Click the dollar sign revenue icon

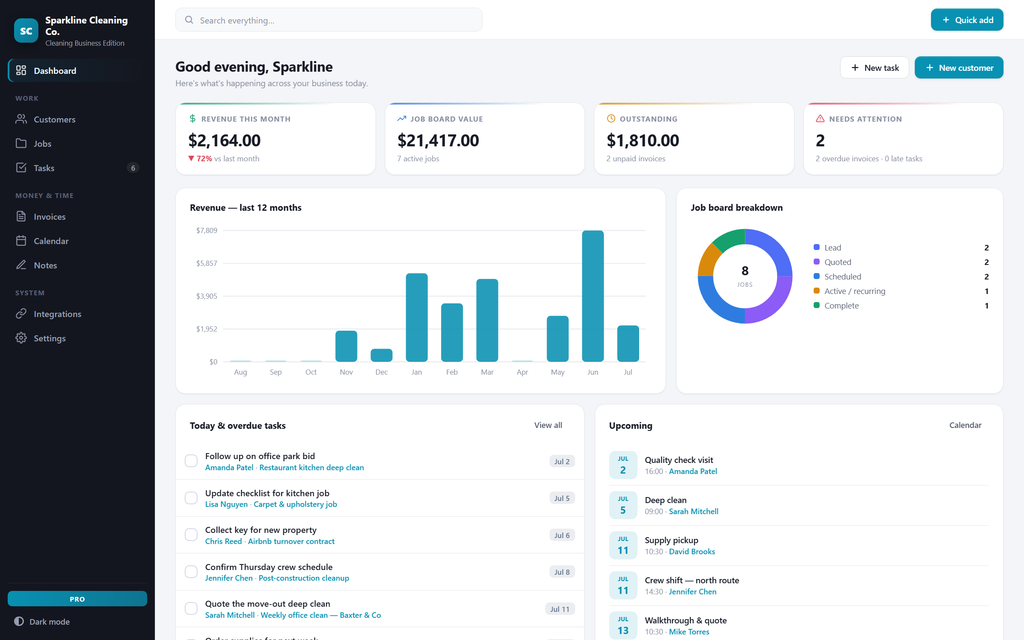click(193, 119)
